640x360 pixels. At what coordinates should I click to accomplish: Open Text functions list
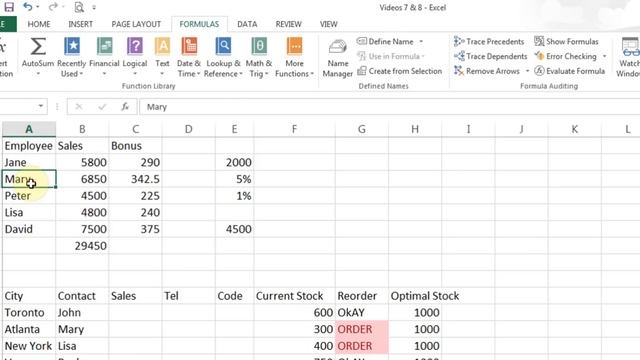point(162,57)
